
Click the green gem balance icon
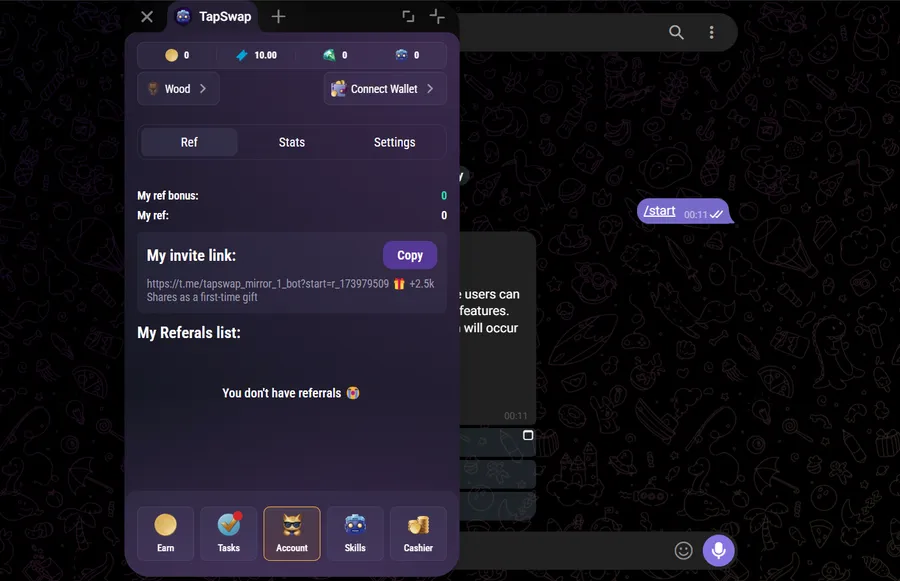pos(329,55)
